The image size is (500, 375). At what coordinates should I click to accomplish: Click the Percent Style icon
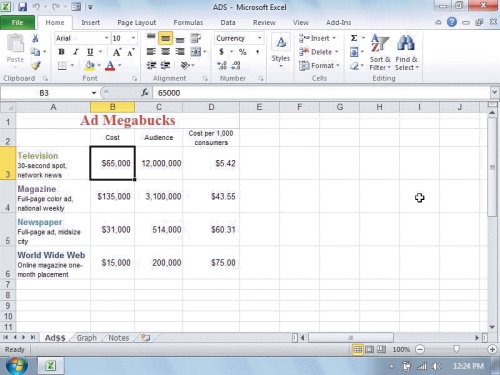pos(242,52)
